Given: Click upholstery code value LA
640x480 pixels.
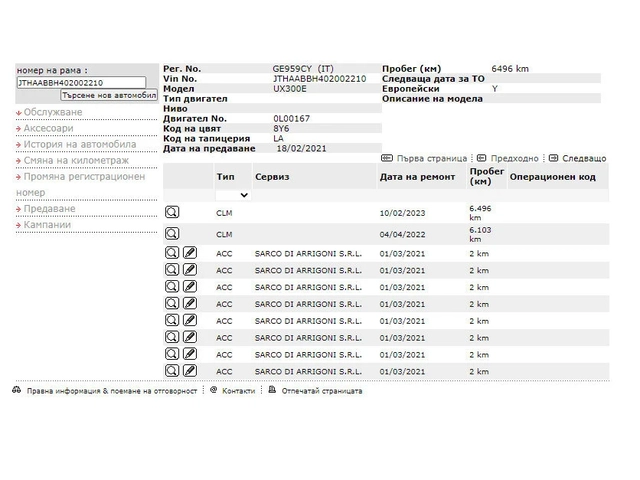Looking at the screenshot, I should click(x=278, y=138).
